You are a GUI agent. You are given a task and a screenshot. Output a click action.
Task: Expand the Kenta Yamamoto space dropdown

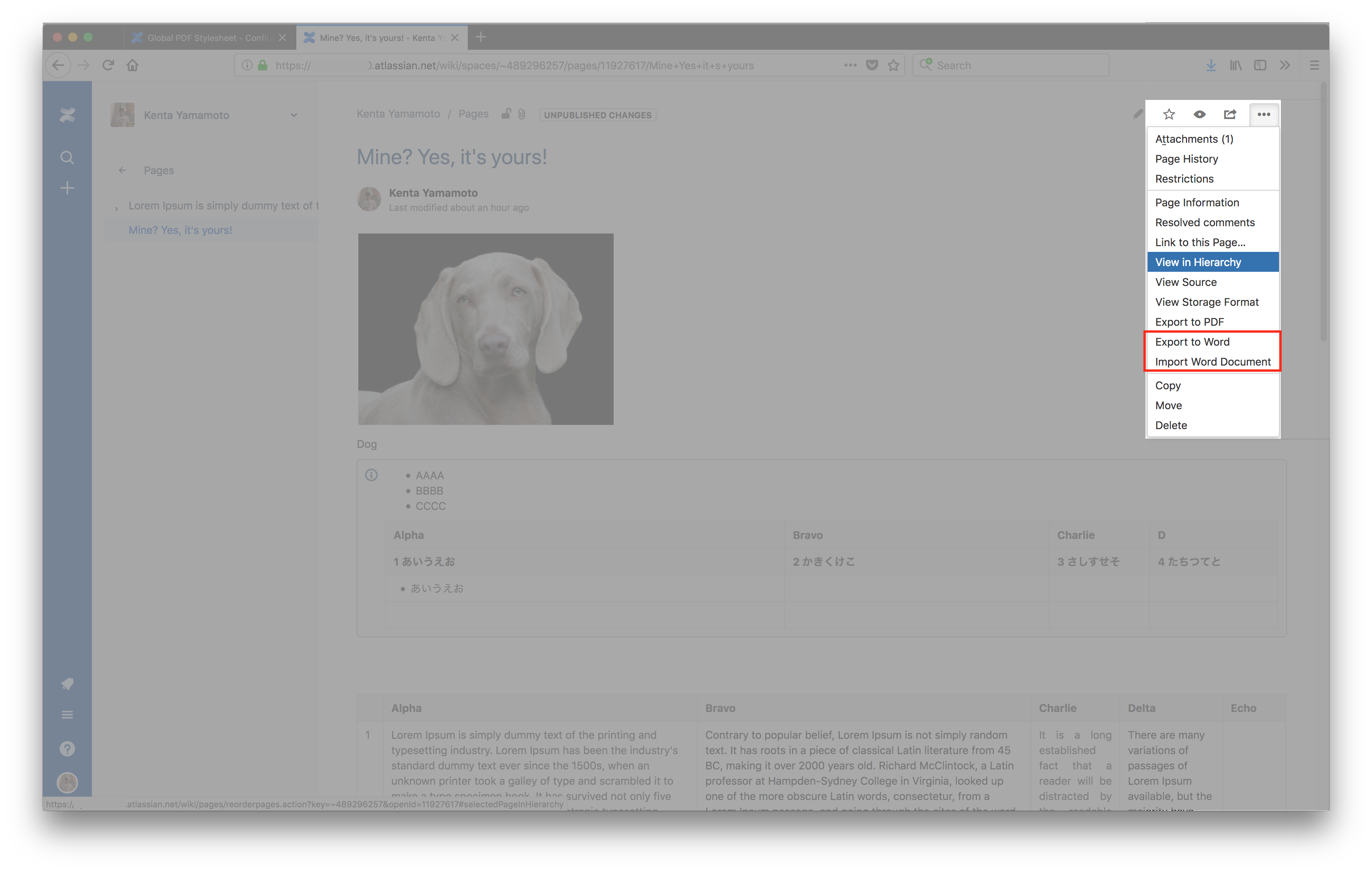click(294, 115)
